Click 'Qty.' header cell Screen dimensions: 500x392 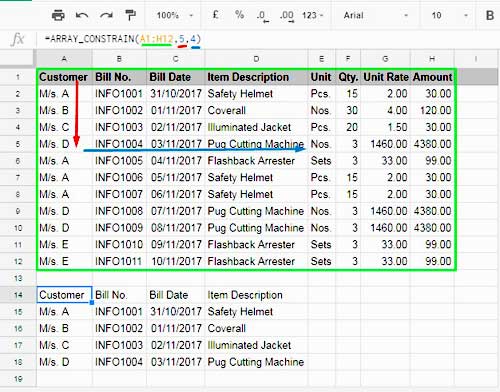pos(348,77)
